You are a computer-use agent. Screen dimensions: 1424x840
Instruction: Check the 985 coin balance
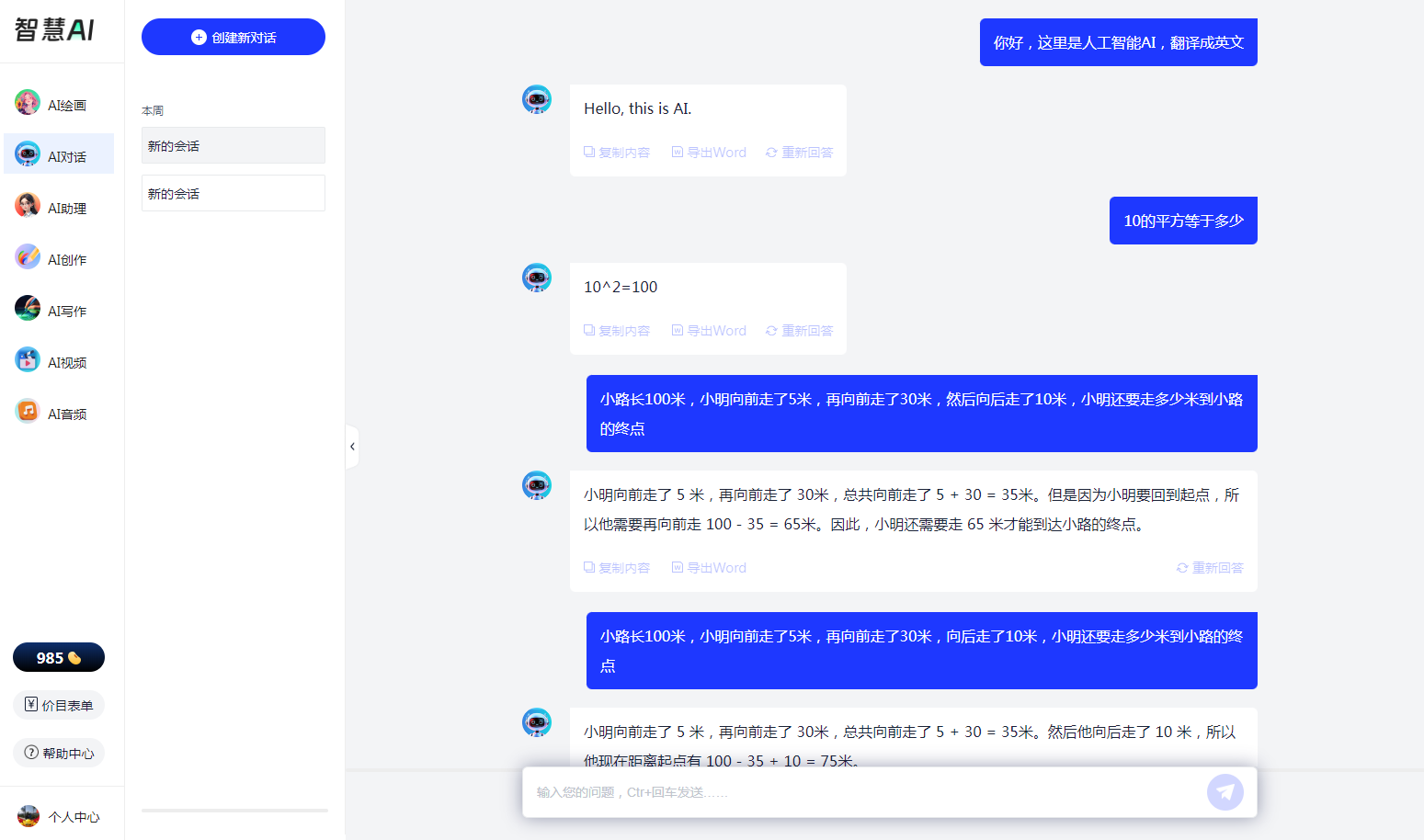pos(58,657)
